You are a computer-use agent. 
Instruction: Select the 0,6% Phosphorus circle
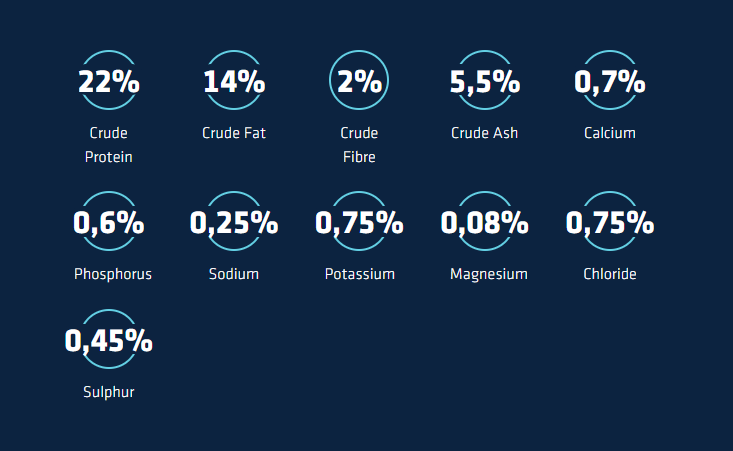click(x=108, y=222)
